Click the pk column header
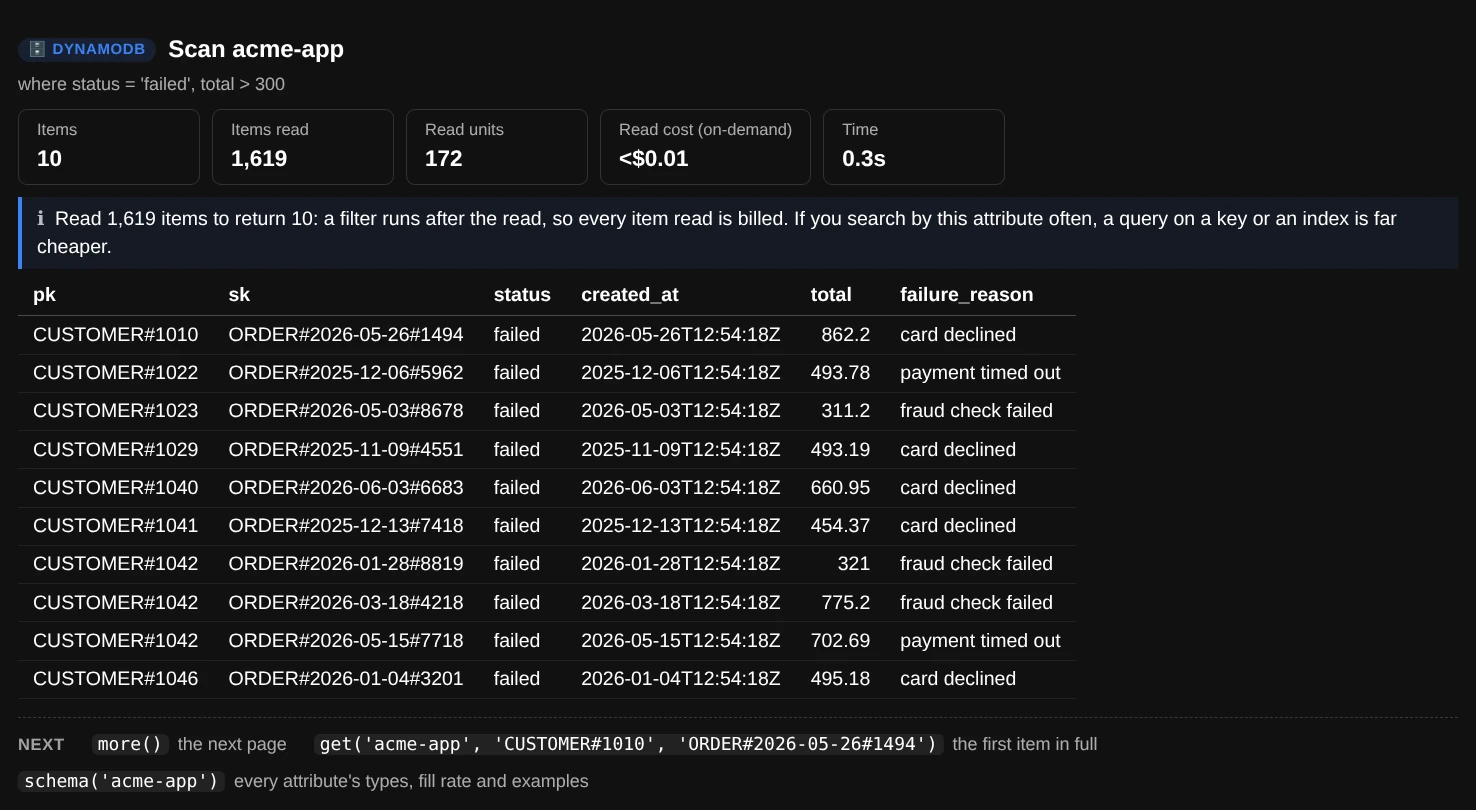Screen dimensions: 1476x810 (x=44, y=295)
